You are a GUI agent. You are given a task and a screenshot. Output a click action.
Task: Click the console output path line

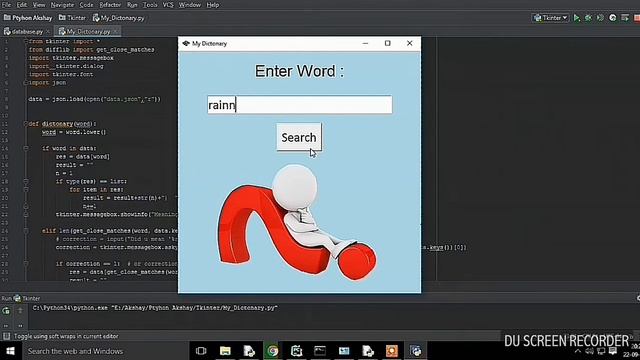point(155,308)
